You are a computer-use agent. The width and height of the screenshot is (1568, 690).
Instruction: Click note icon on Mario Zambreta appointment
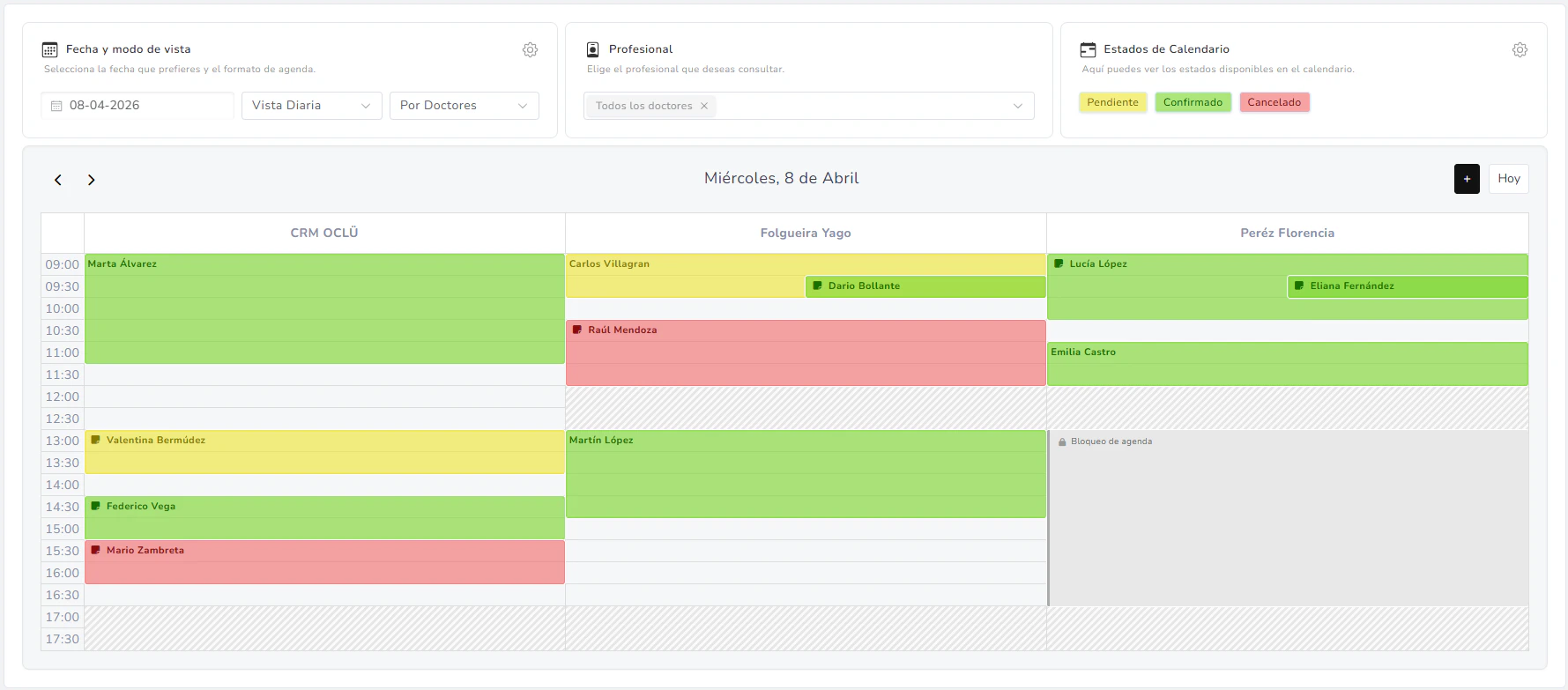[x=95, y=550]
